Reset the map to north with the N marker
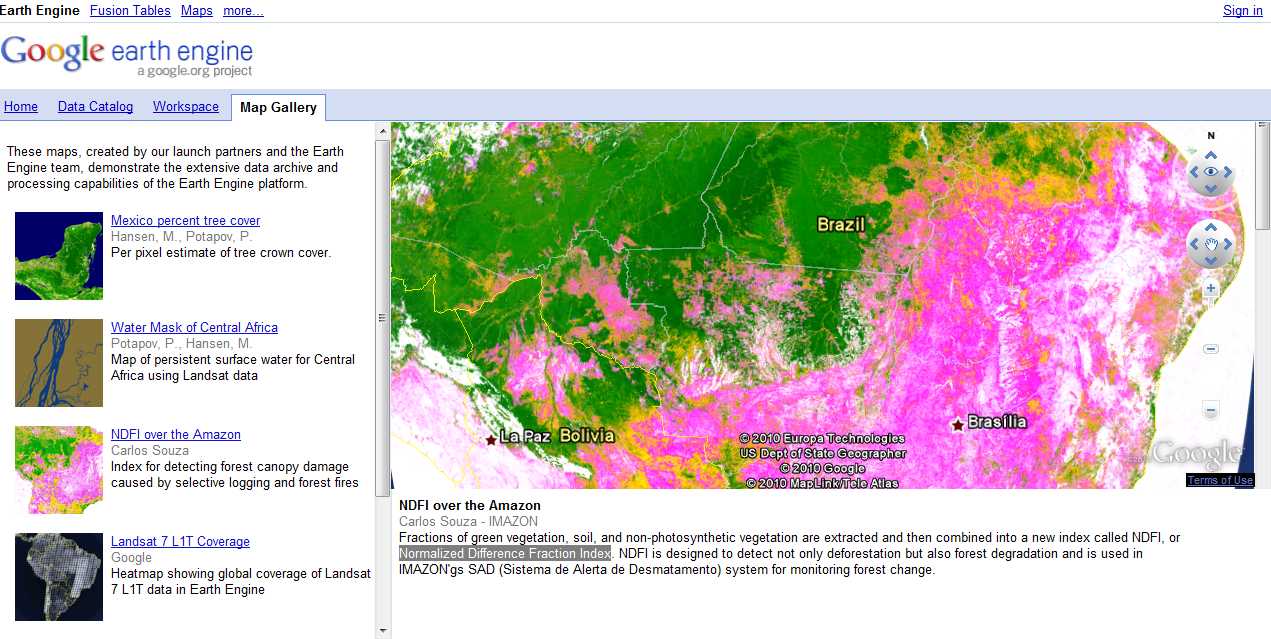 point(1211,136)
